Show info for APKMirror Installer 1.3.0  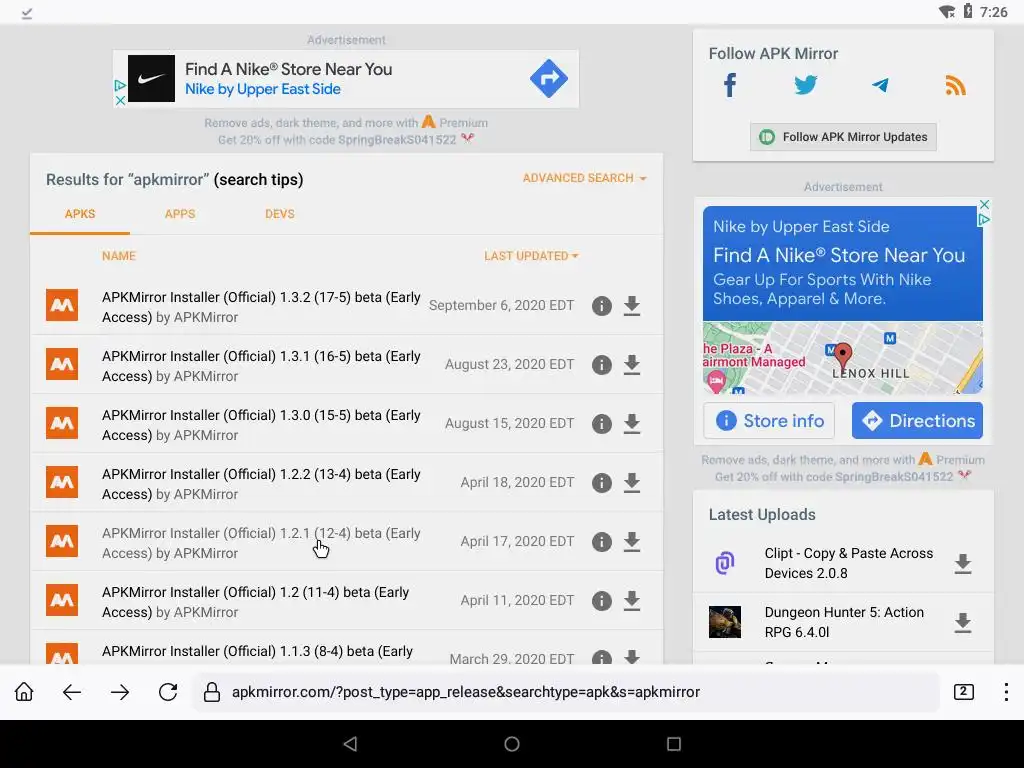pos(601,423)
